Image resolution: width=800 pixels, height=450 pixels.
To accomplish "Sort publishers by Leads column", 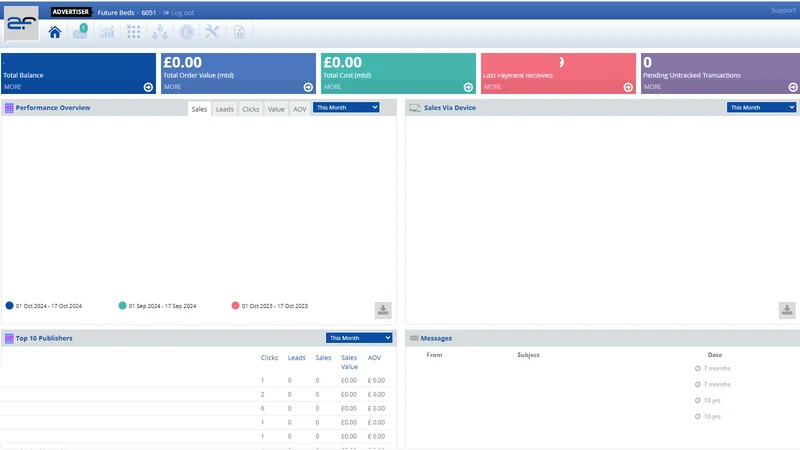I will coord(296,358).
